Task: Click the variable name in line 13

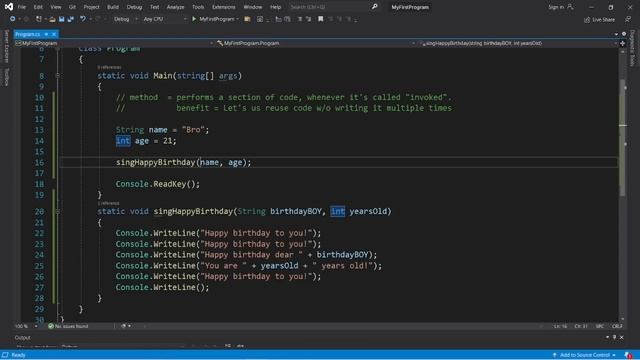Action: tap(158, 130)
